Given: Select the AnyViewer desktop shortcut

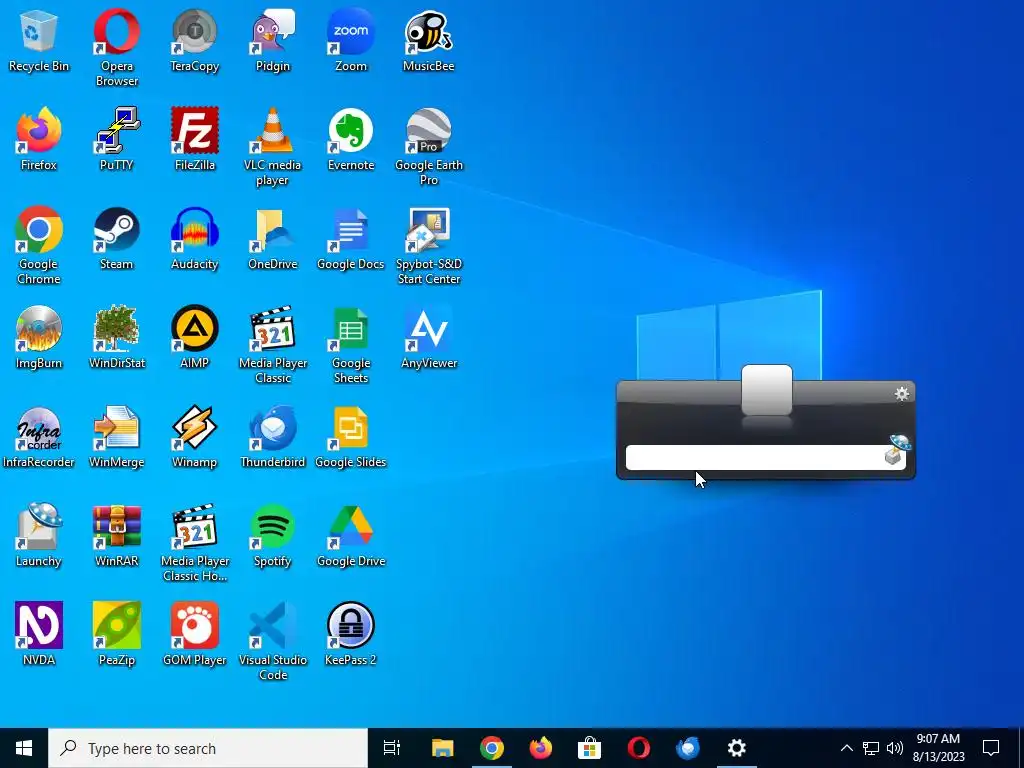Looking at the screenshot, I should click(x=428, y=337).
